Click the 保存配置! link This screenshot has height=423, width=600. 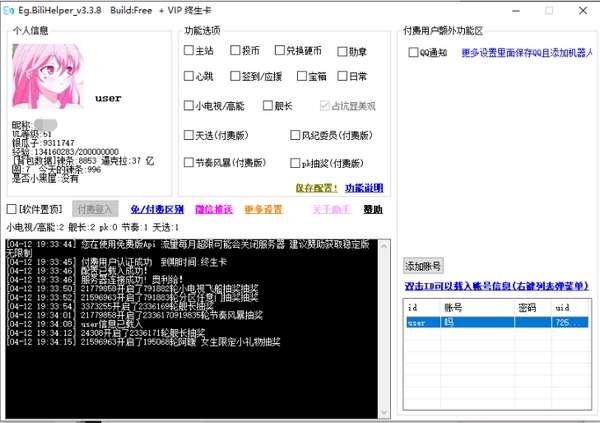point(316,188)
